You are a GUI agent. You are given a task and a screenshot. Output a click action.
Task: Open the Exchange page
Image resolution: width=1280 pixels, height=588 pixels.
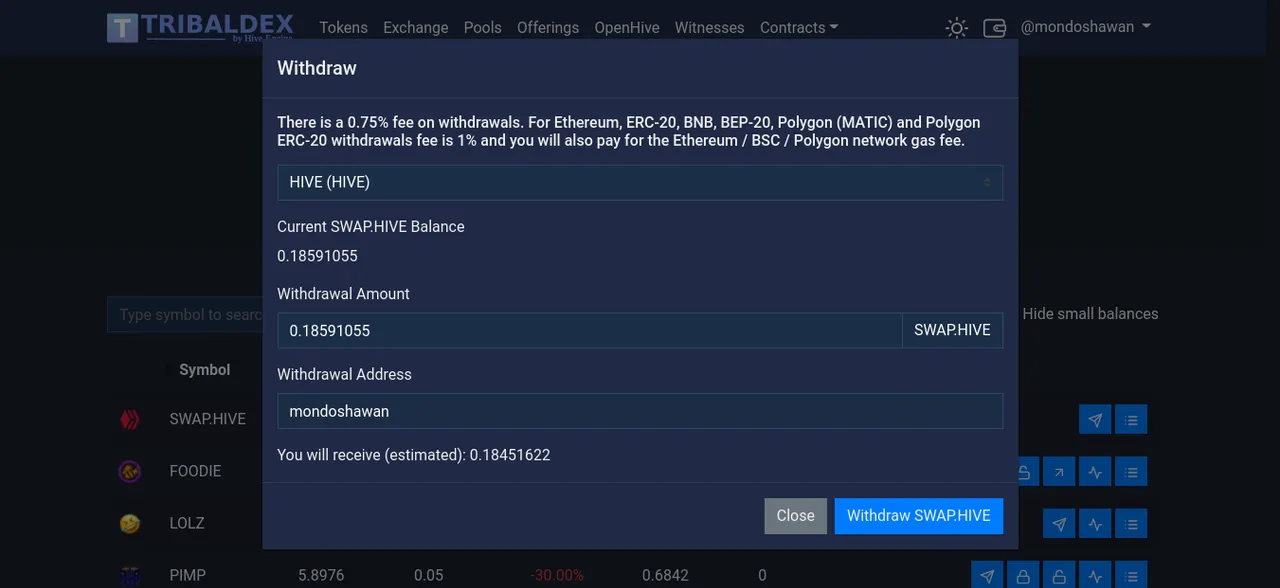pos(415,28)
